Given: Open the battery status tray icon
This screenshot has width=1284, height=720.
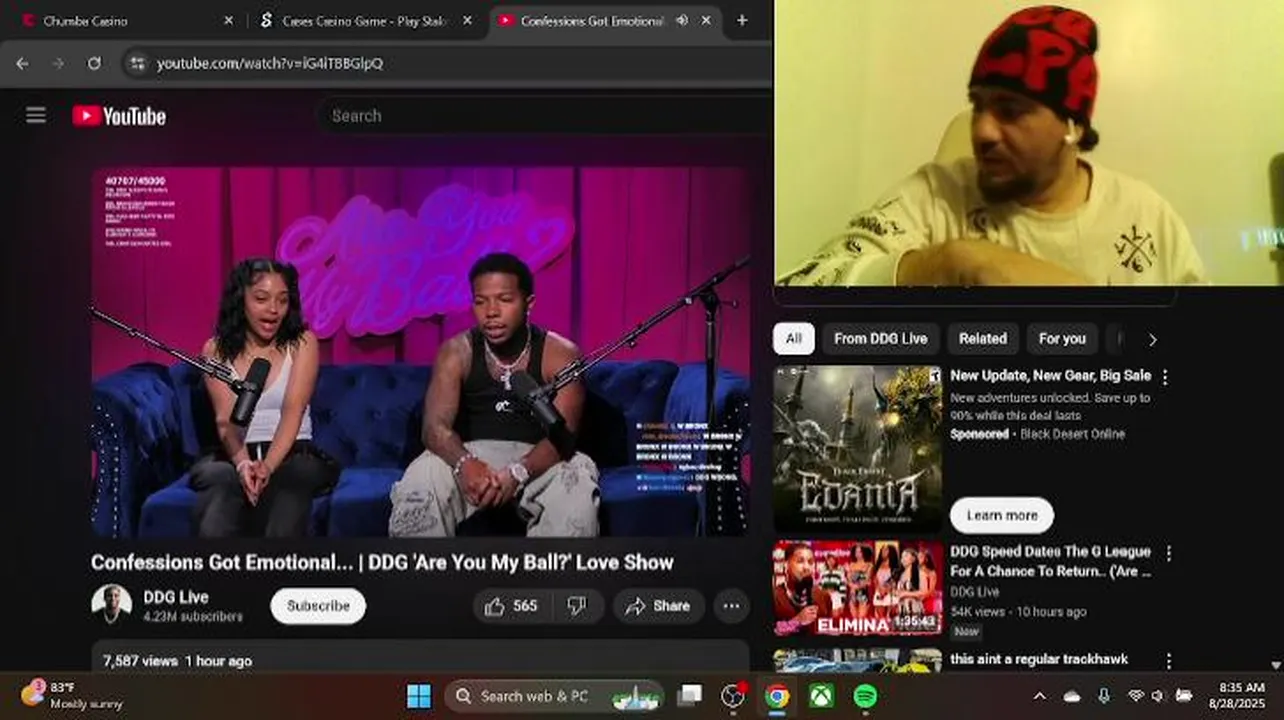Looking at the screenshot, I should pyautogui.click(x=1184, y=696).
